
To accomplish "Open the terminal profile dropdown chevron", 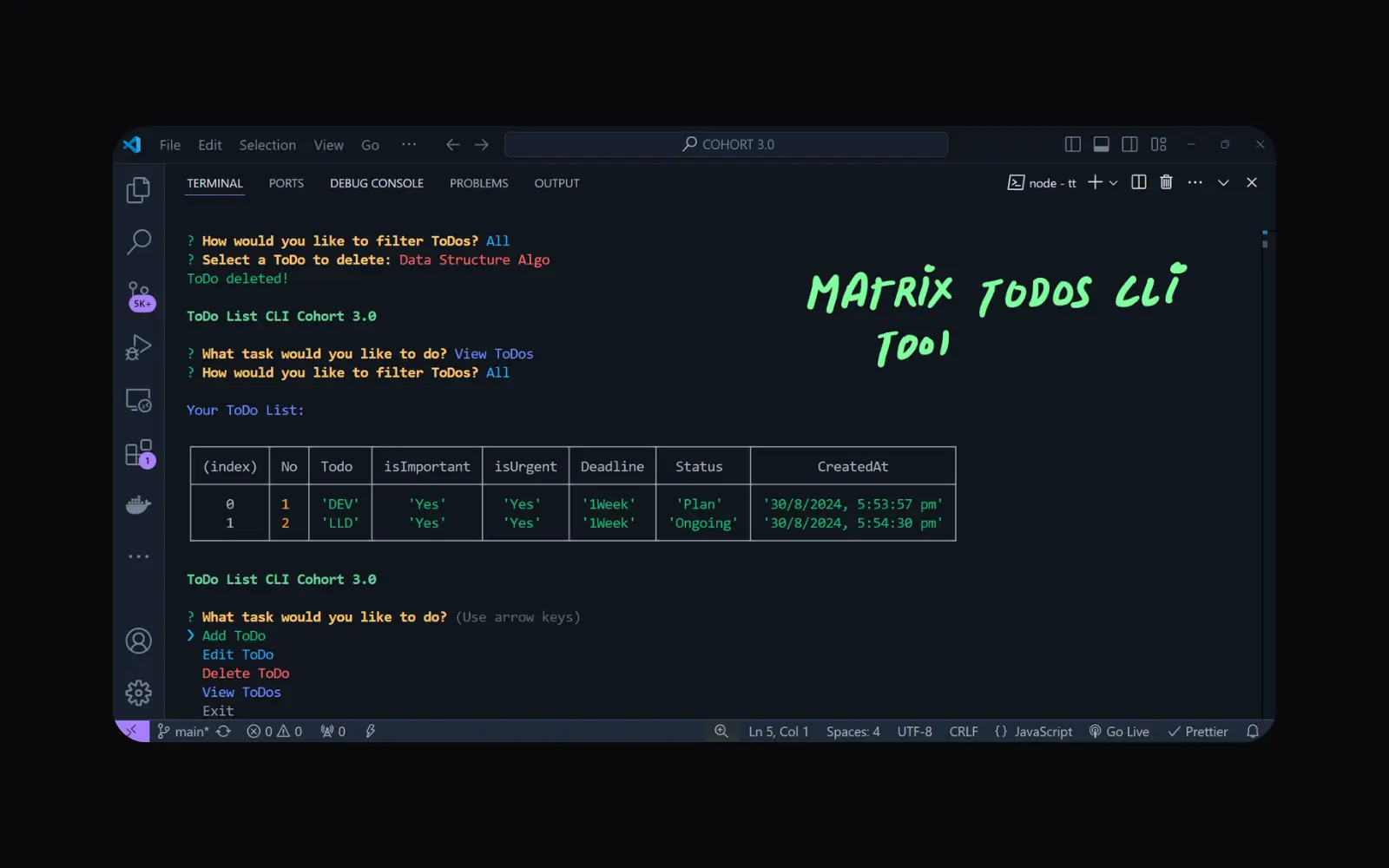I will coord(1114,182).
